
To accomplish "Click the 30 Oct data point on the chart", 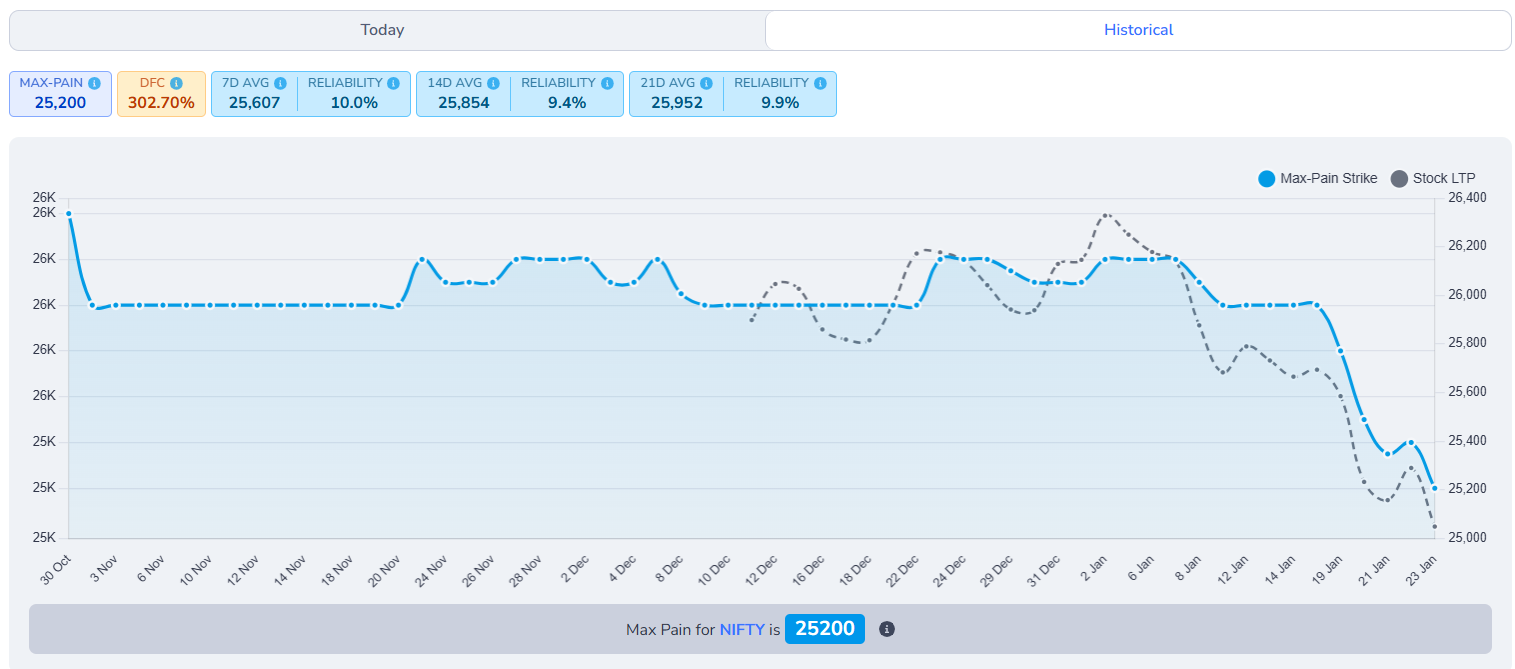I will tap(68, 213).
